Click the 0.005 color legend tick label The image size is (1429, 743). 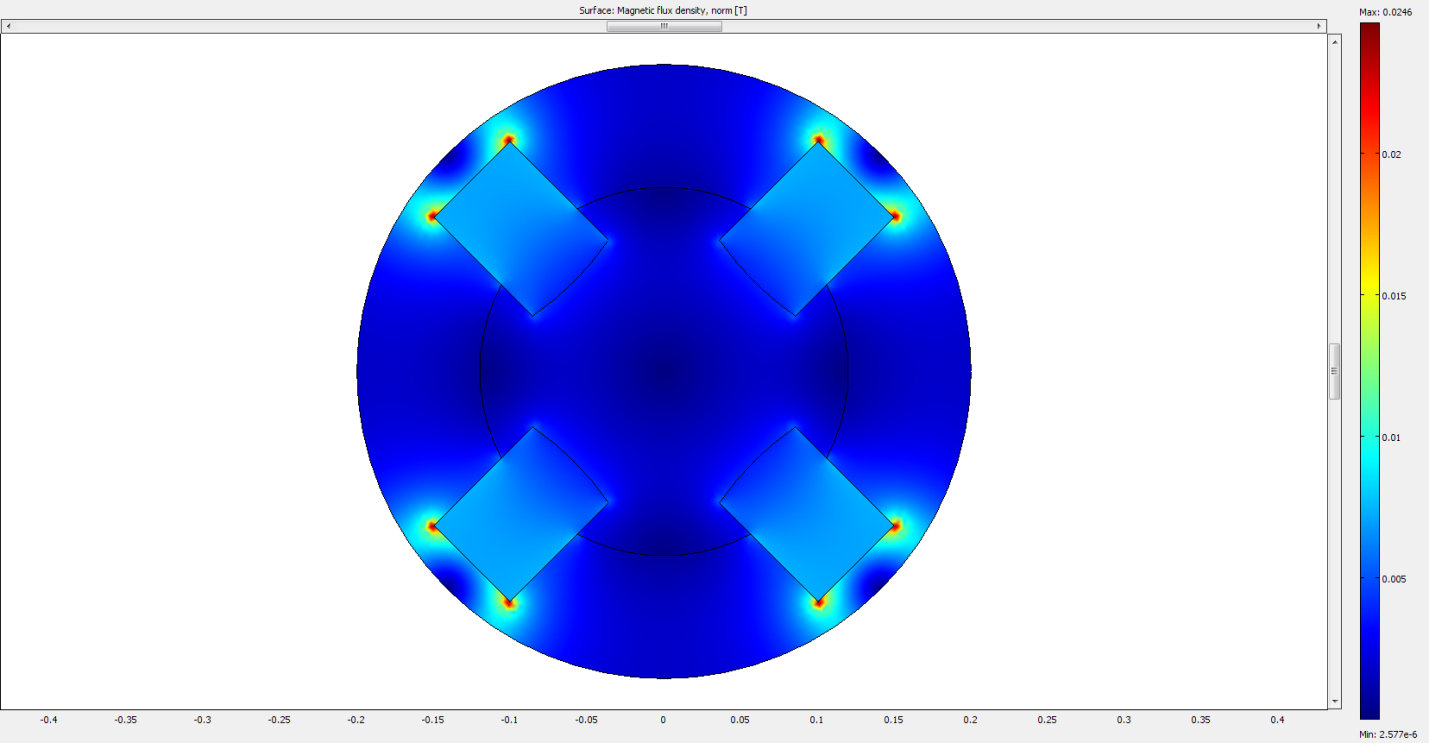(x=1394, y=579)
